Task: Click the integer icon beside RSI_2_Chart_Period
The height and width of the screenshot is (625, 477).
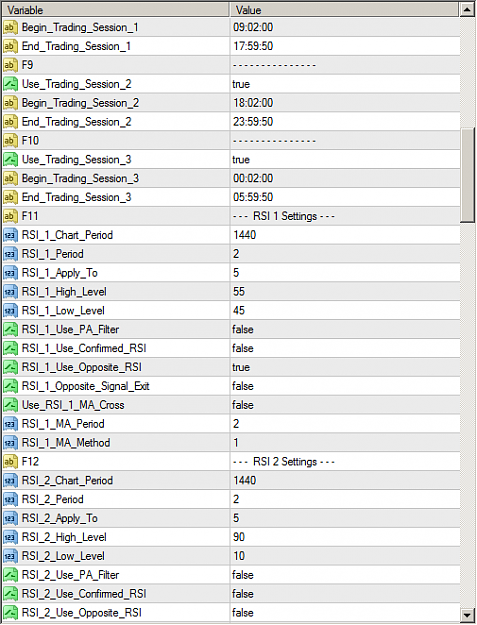Action: click(x=10, y=480)
